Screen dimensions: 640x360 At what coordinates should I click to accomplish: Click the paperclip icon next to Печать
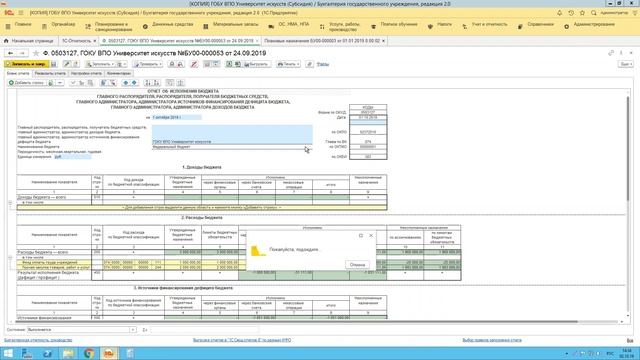(309, 64)
